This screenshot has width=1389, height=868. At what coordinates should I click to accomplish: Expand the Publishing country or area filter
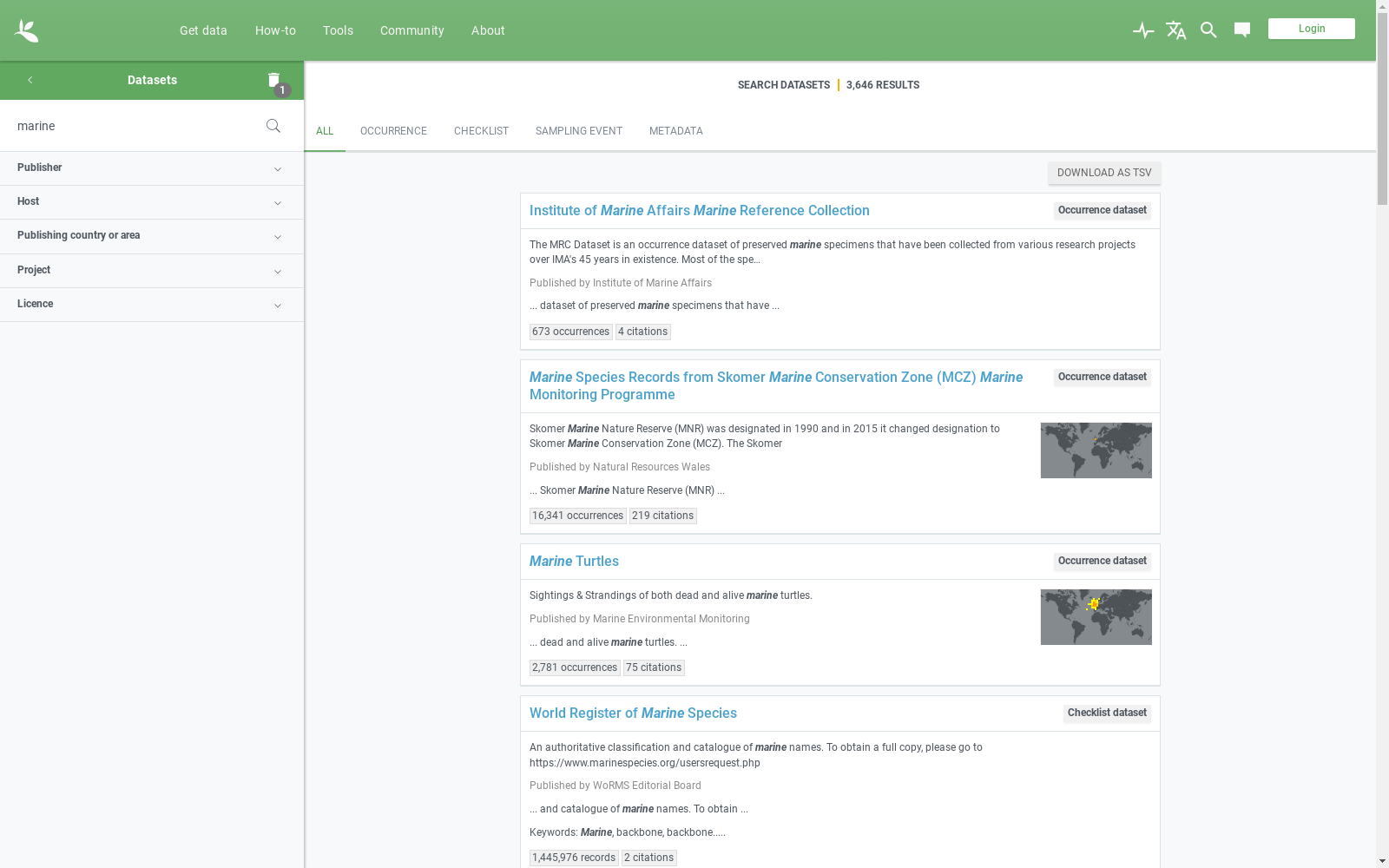point(152,236)
